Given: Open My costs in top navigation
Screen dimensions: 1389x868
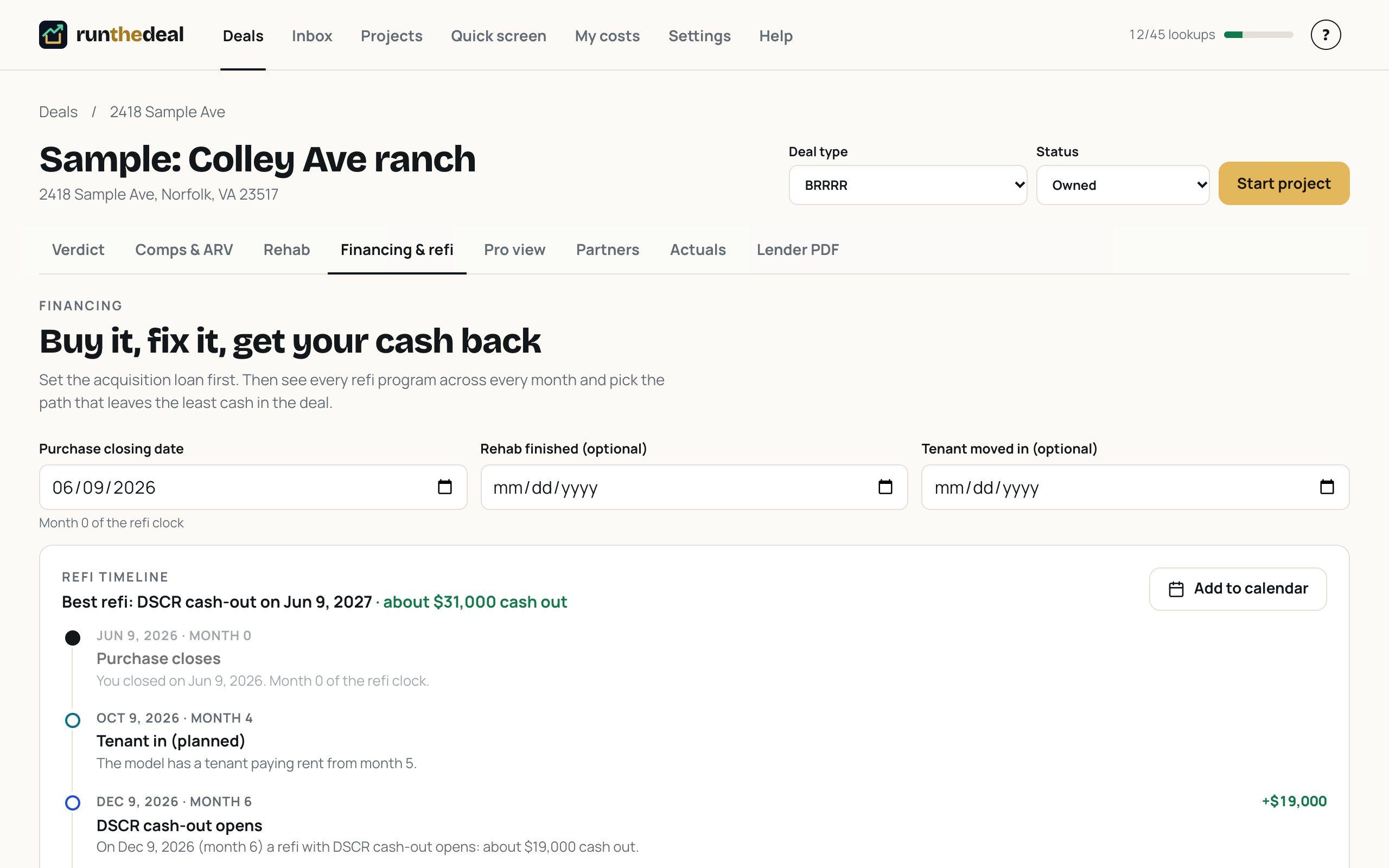Looking at the screenshot, I should click(607, 36).
